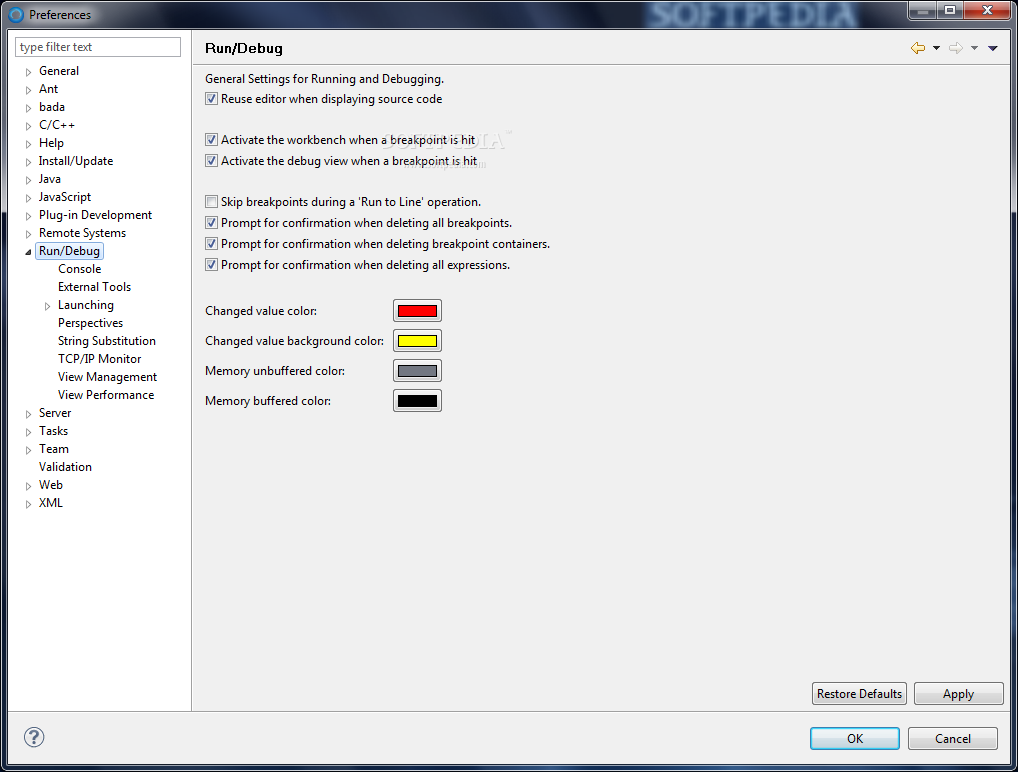Select the Server category label
This screenshot has width=1018, height=772.
tap(55, 413)
